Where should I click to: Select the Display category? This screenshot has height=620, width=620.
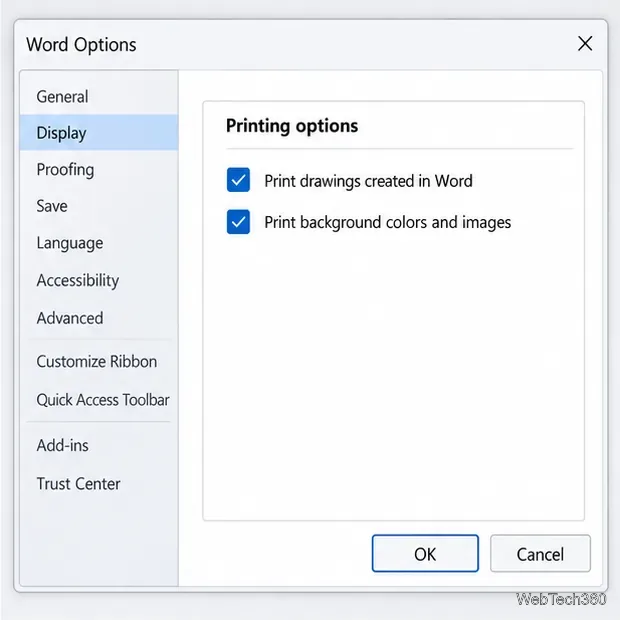tap(99, 133)
